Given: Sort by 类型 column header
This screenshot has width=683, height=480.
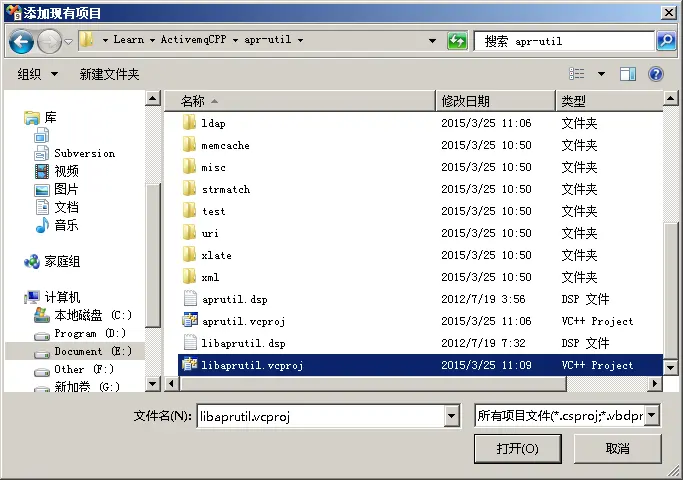Looking at the screenshot, I should click(x=609, y=101).
